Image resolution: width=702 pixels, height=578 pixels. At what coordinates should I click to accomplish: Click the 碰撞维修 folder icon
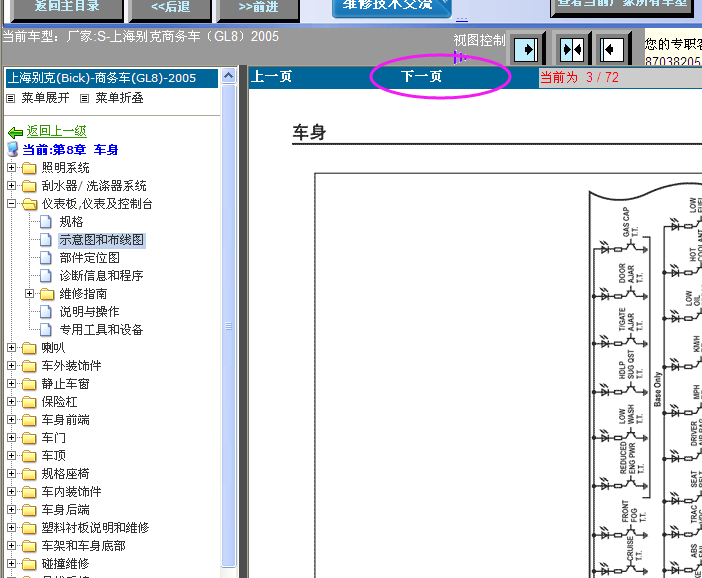(29, 564)
